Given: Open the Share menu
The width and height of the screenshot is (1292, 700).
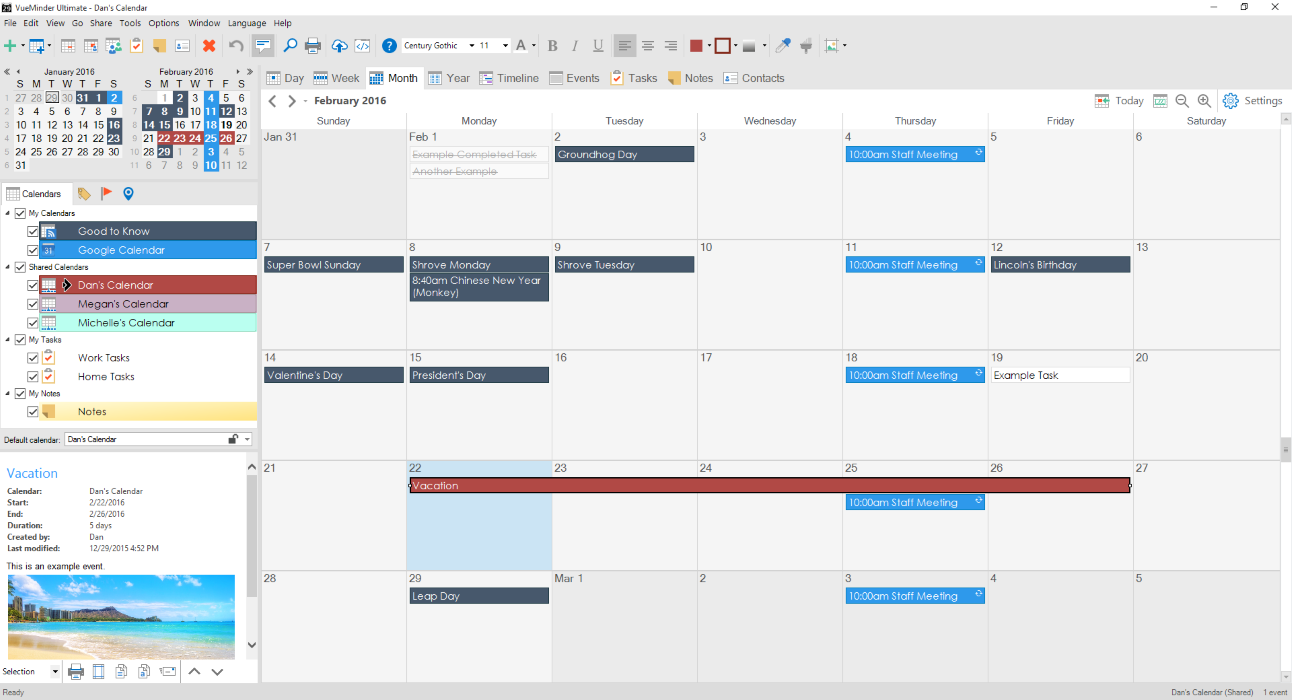Looking at the screenshot, I should tap(101, 23).
